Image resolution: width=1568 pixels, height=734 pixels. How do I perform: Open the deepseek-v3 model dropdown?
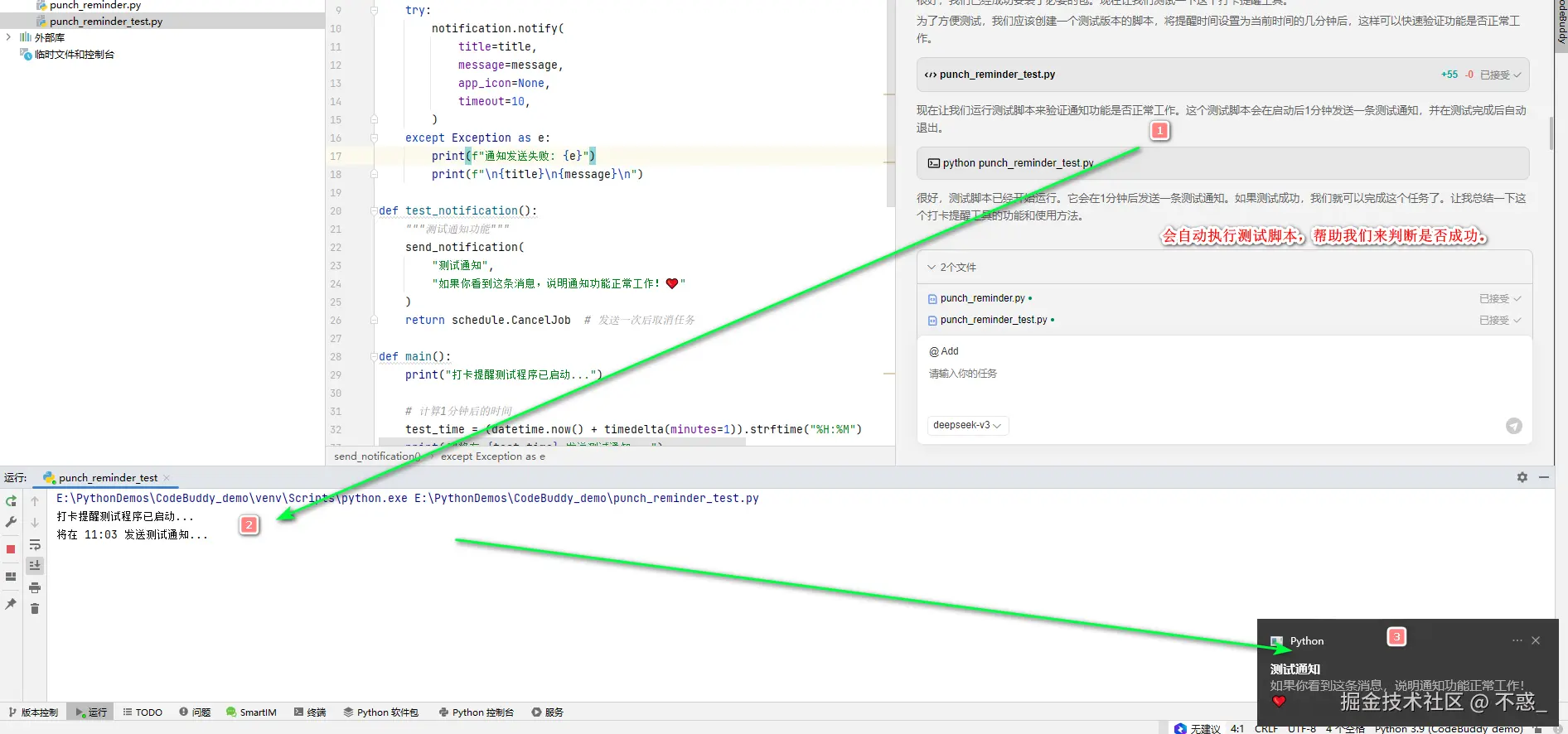[967, 426]
